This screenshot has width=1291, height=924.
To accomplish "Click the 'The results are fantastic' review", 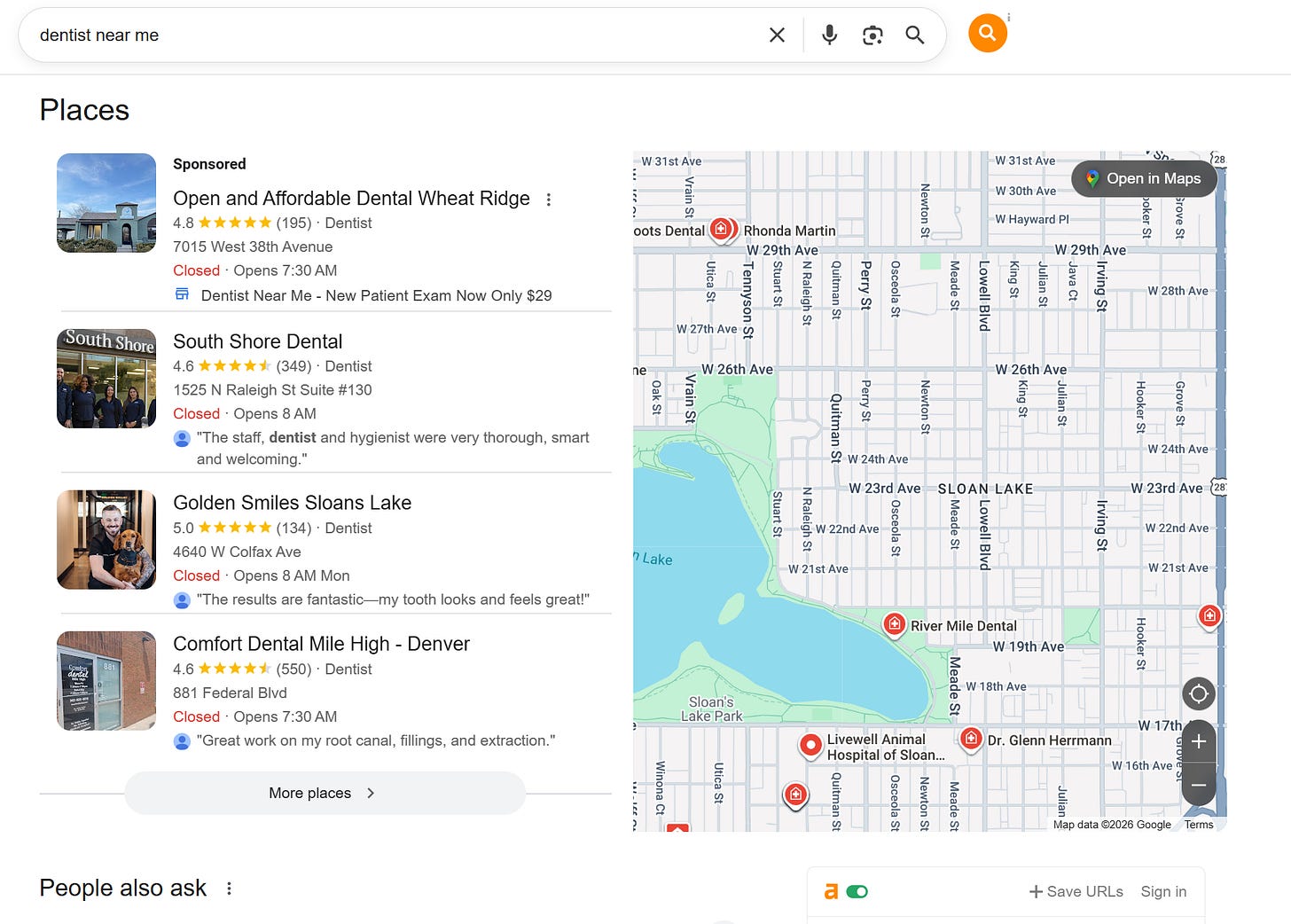I will pyautogui.click(x=393, y=599).
